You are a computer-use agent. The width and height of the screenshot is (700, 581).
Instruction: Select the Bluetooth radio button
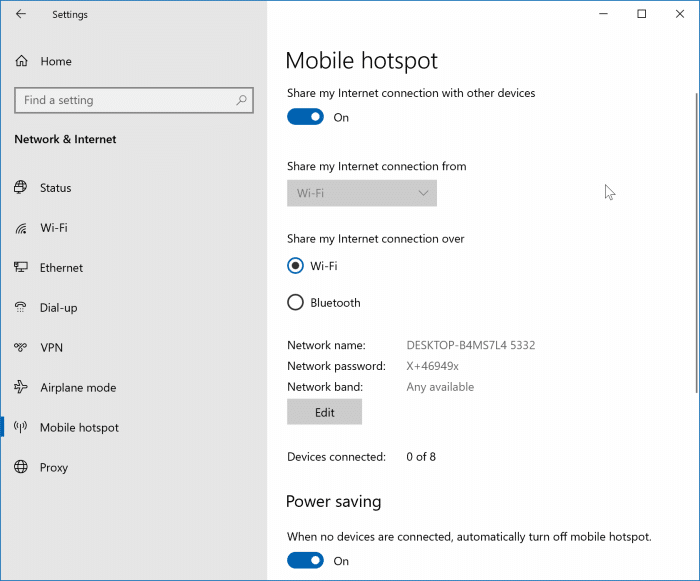pos(295,302)
